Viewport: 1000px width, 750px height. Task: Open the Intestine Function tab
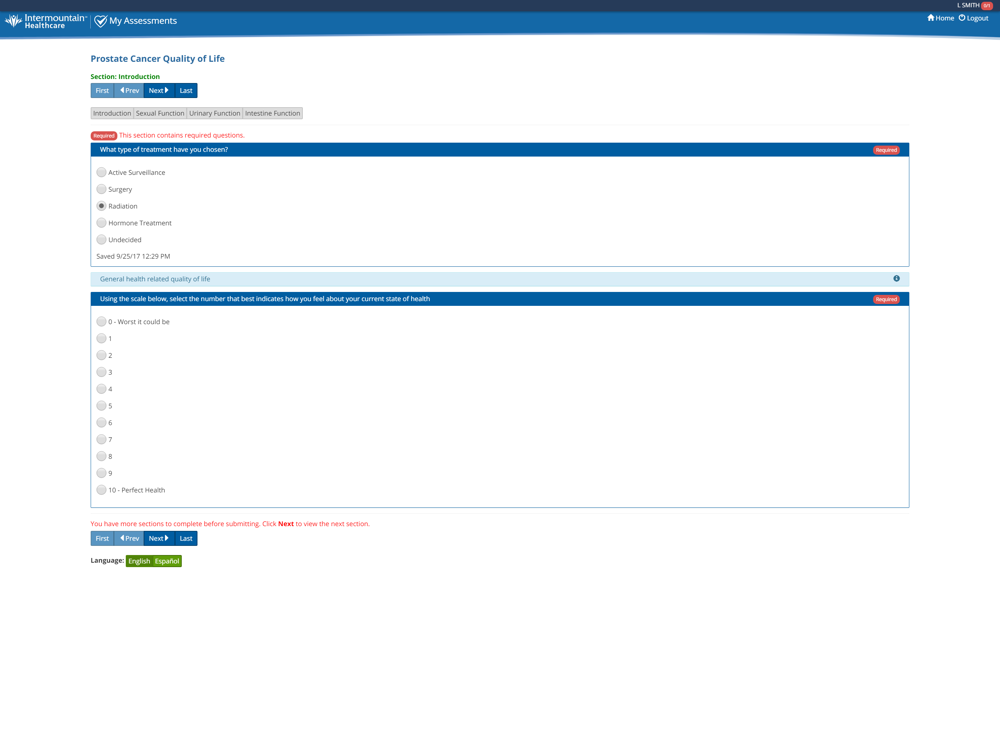point(272,114)
